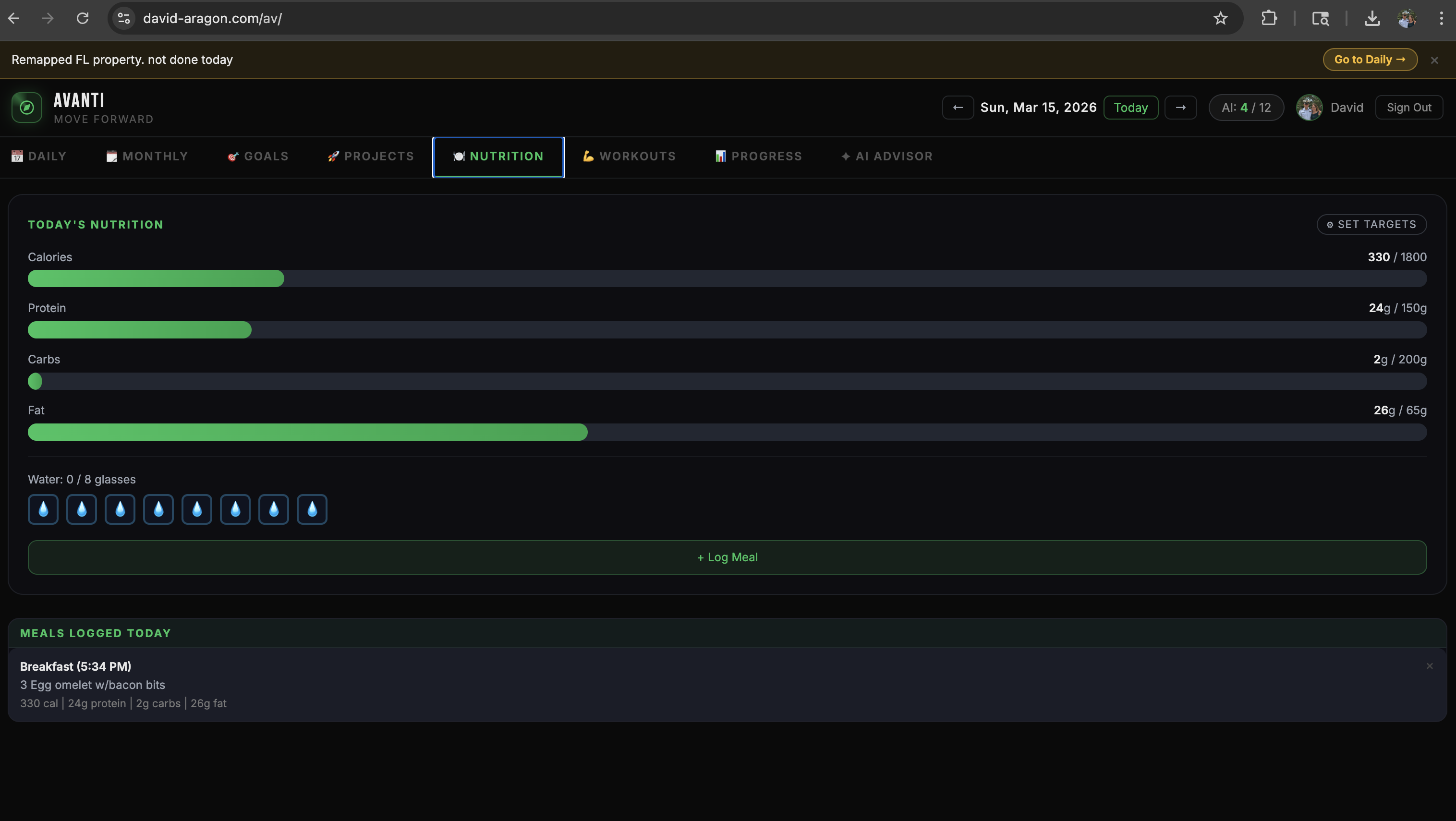This screenshot has height=821, width=1456.
Task: Open Set Targets settings
Action: 1371,224
